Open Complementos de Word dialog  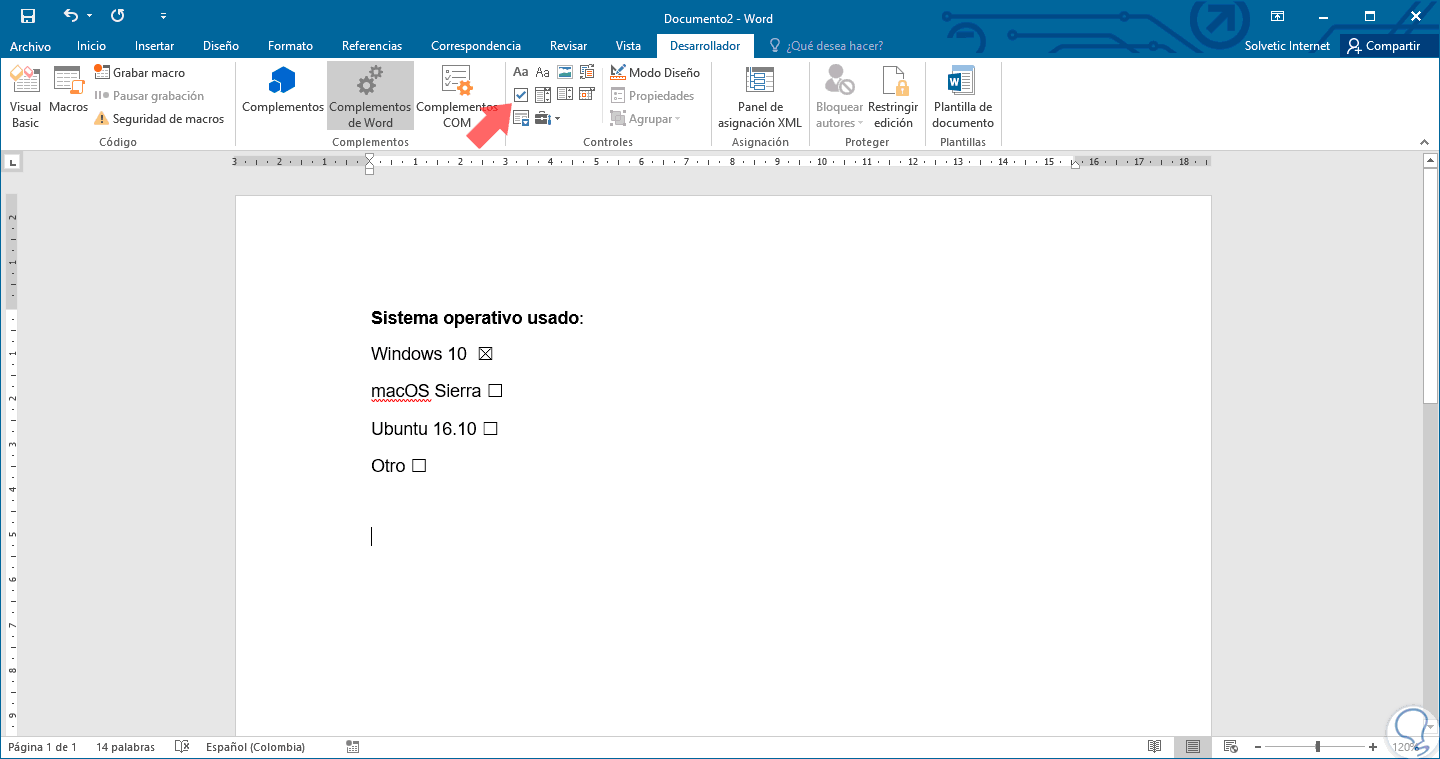click(370, 97)
